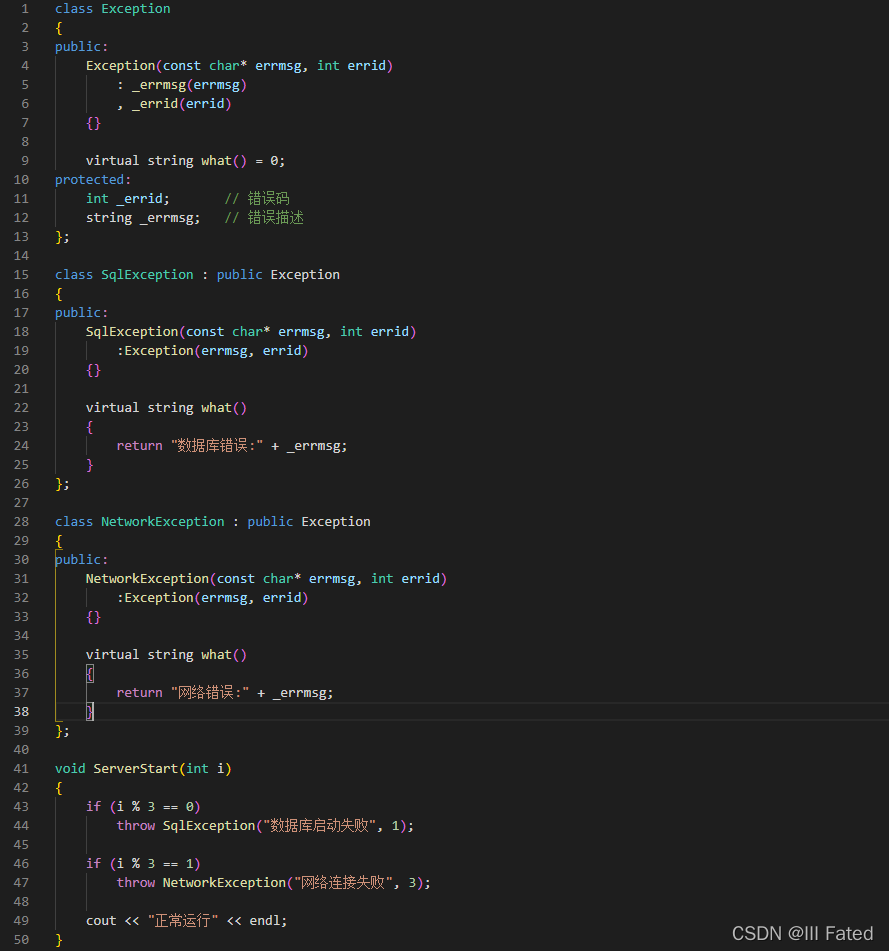Screen dimensions: 889x951
Task: Click the throw NetworkException statement on line 47
Action: pyautogui.click(x=273, y=882)
